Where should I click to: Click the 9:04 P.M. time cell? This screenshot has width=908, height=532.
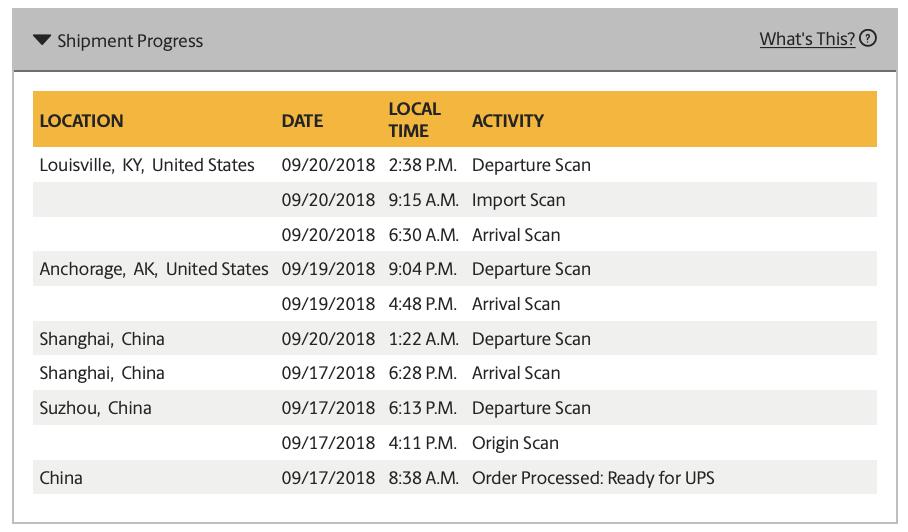423,269
